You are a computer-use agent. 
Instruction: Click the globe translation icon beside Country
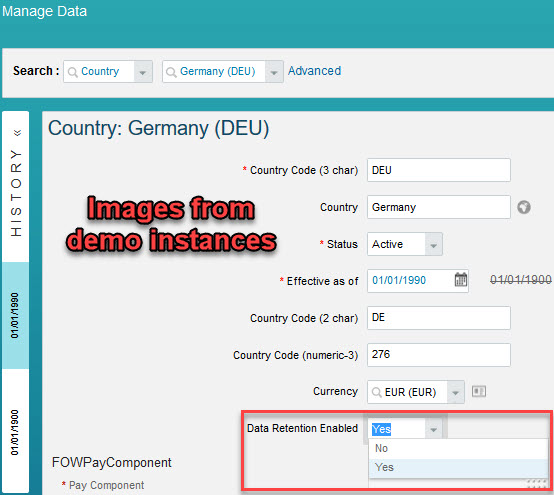pos(524,207)
